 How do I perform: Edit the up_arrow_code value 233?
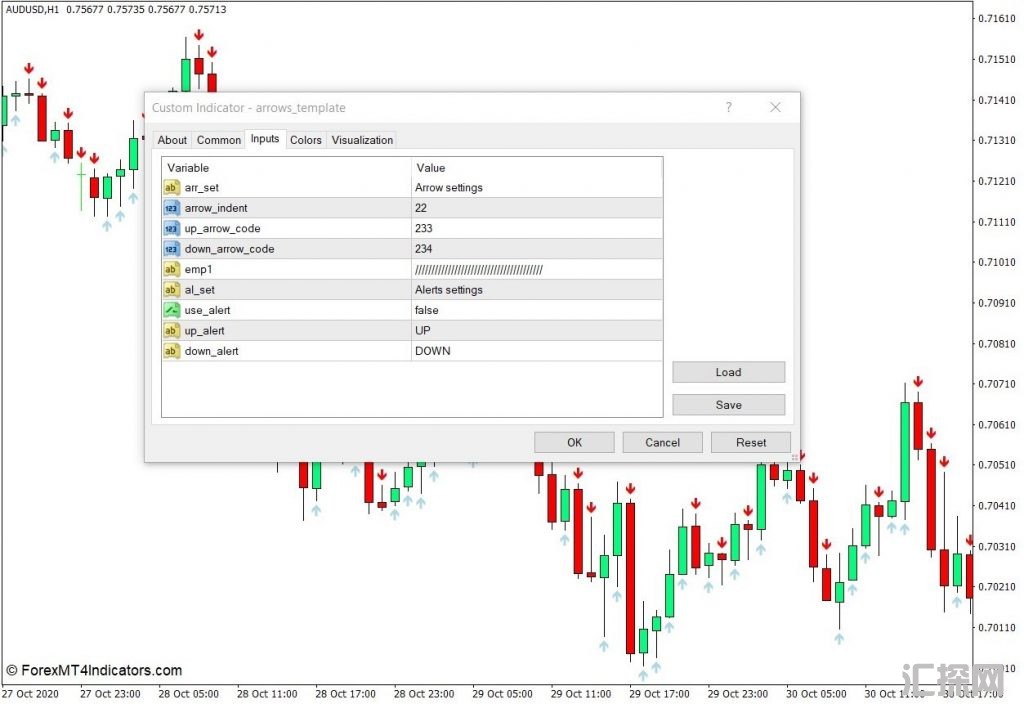pos(537,229)
